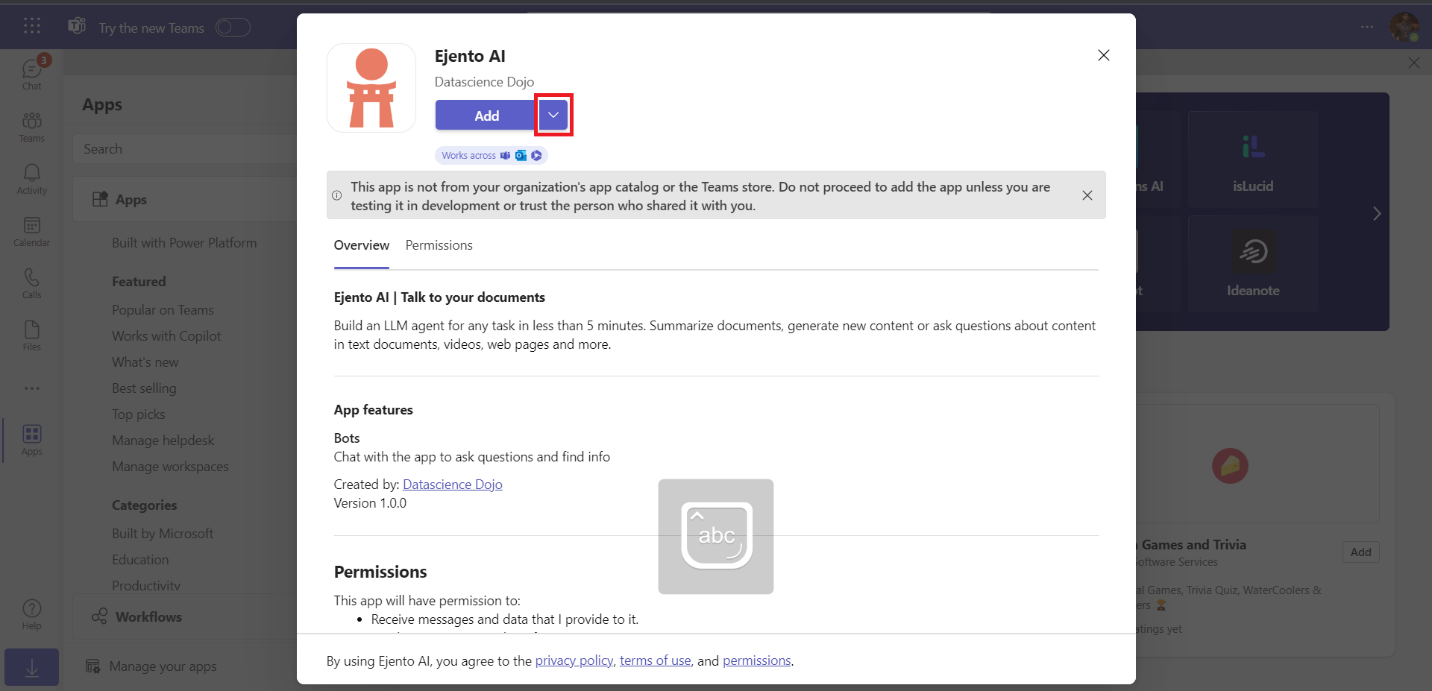Click the Help question mark icon

[31, 612]
